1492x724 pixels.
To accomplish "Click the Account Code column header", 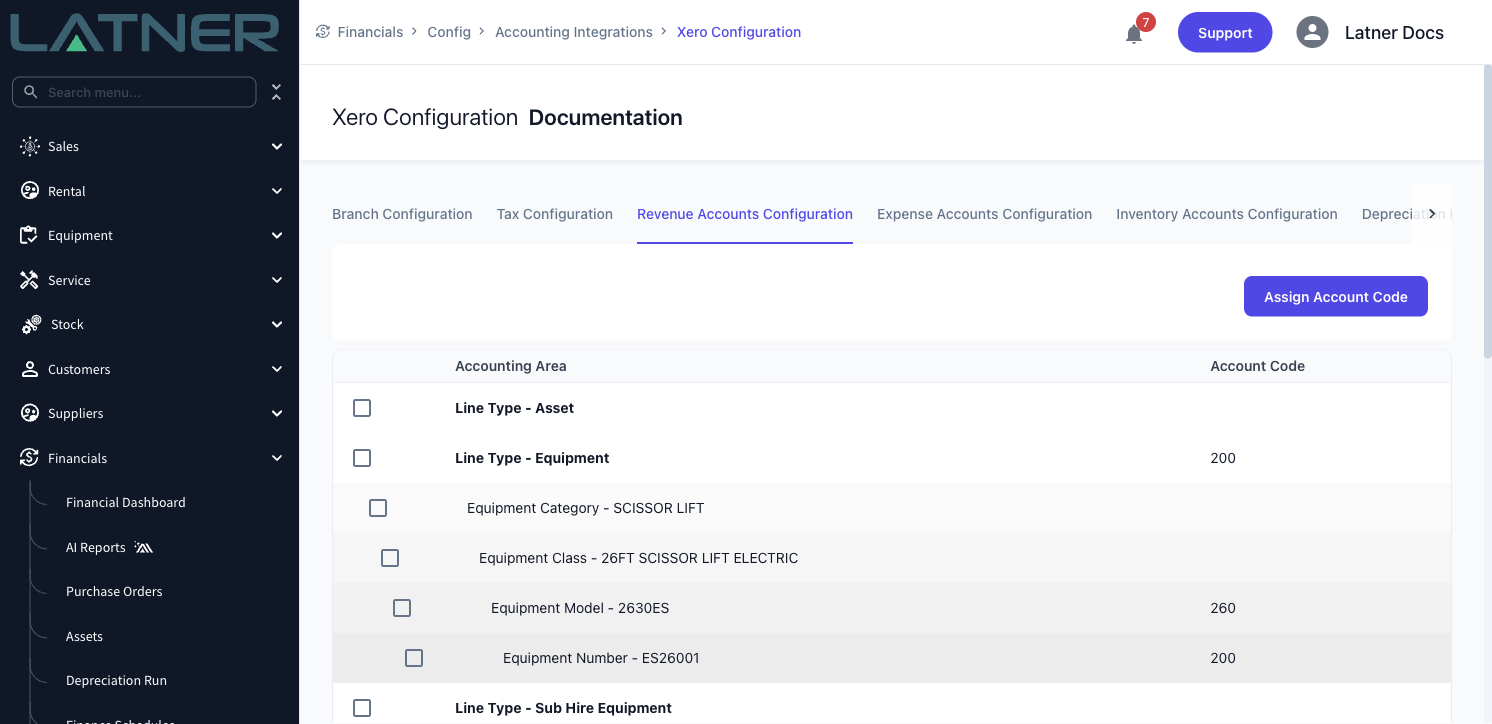I will [x=1257, y=366].
